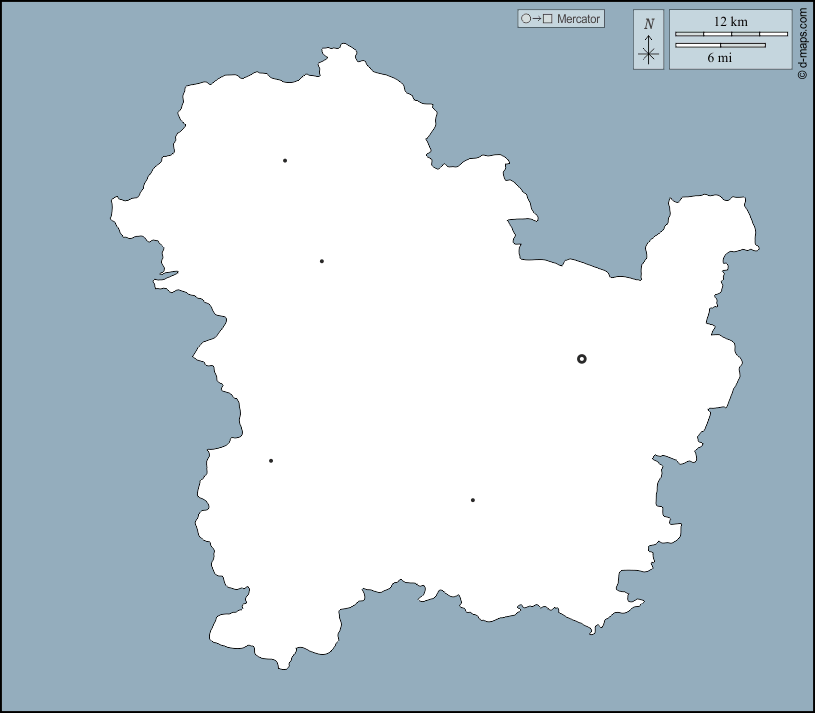815x713 pixels.
Task: Select the ringed capital city marker
Action: click(582, 359)
